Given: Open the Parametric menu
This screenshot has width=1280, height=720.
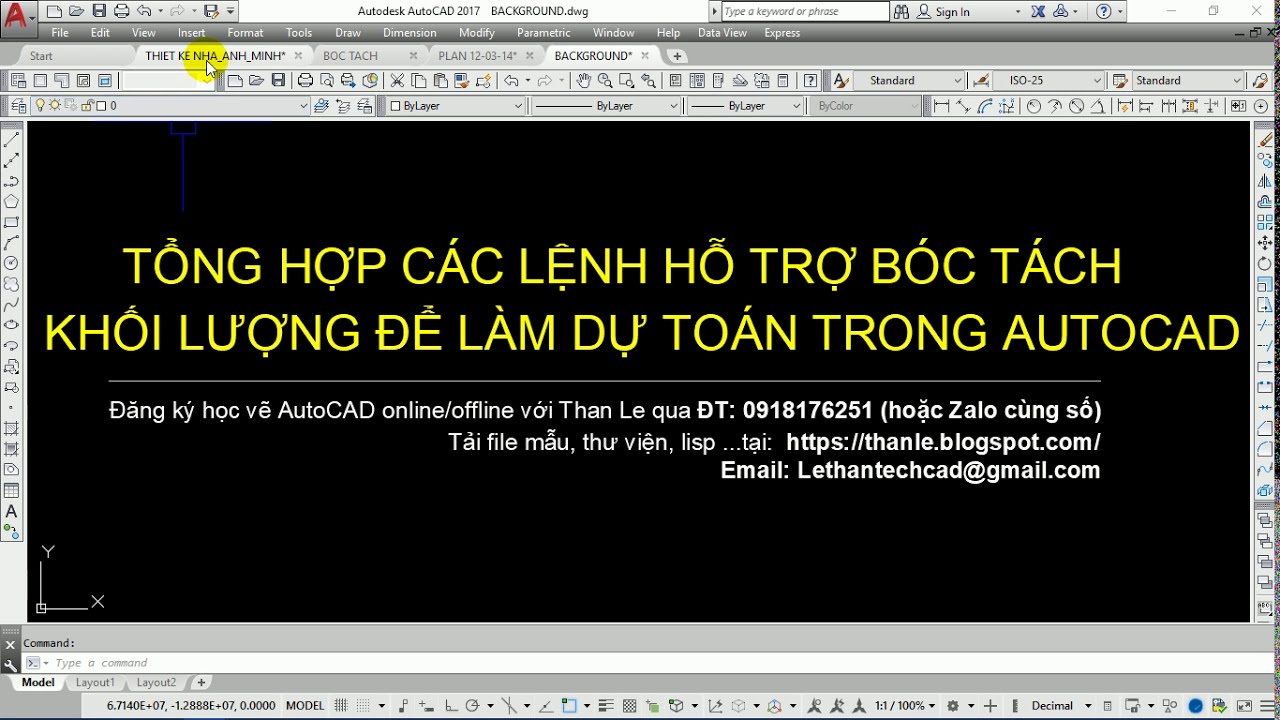Looking at the screenshot, I should (x=543, y=33).
